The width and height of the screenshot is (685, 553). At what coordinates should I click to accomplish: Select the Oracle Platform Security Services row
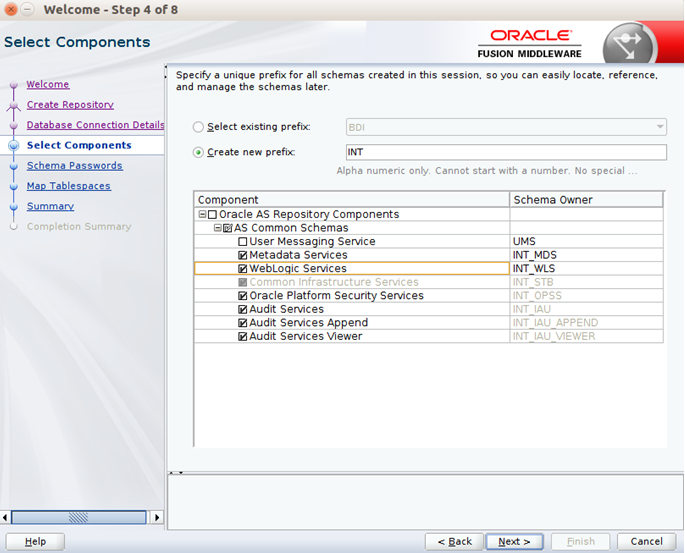352,296
